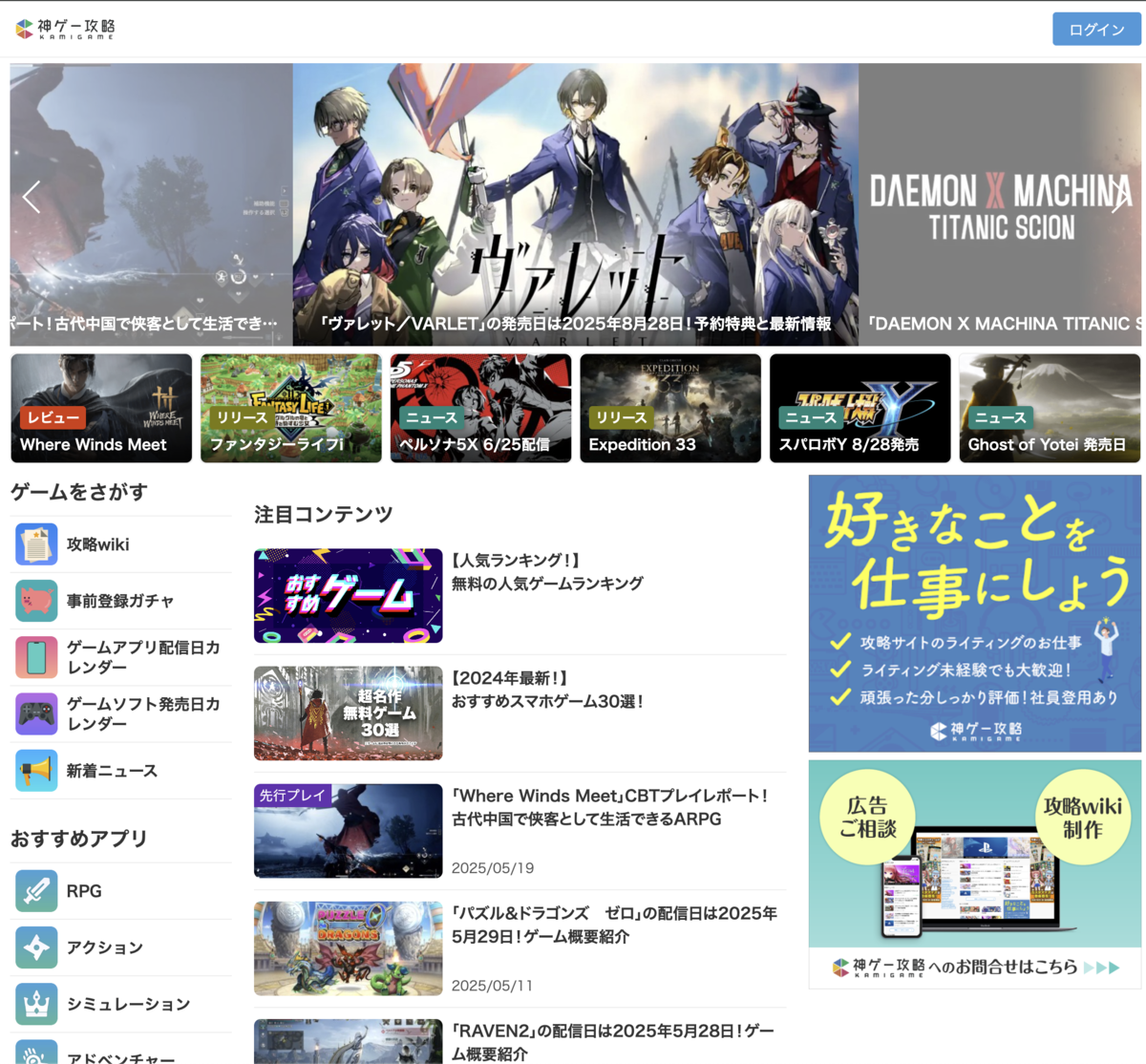Screen dimensions: 1146x1064
Task: Go to next carousel slide arrow
Action: (x=1119, y=197)
